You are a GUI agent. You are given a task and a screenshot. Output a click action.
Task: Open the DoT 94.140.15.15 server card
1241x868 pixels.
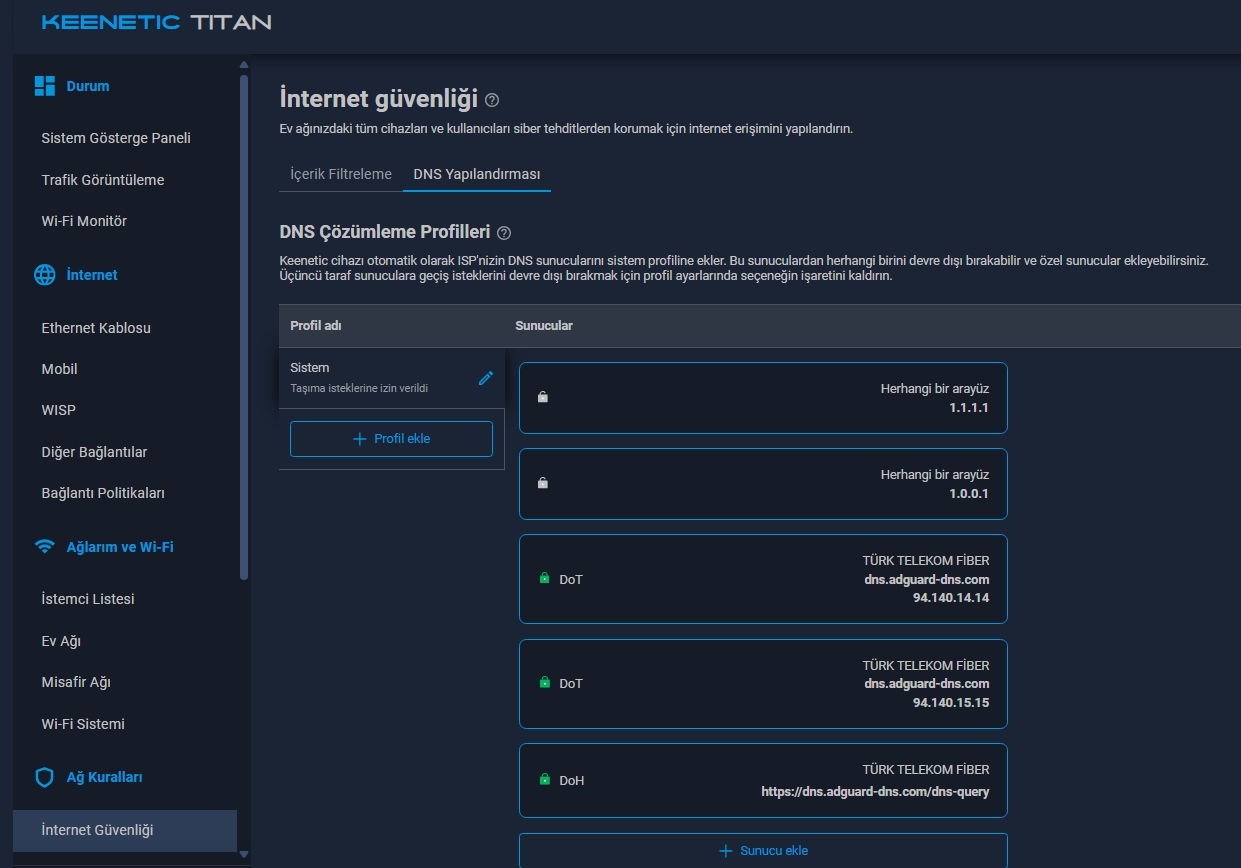click(763, 683)
